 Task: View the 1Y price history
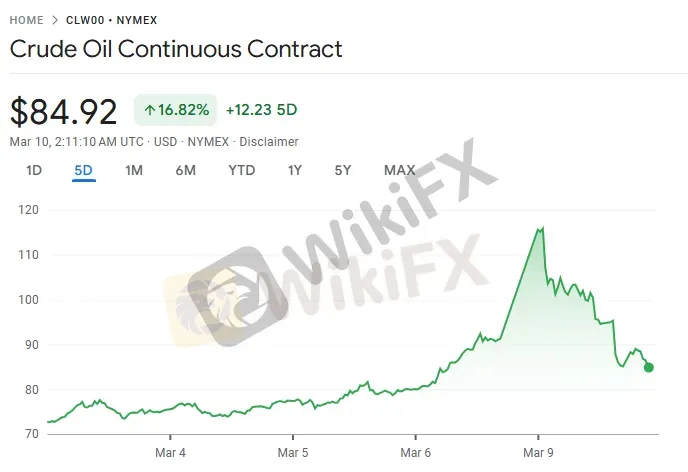(x=294, y=170)
